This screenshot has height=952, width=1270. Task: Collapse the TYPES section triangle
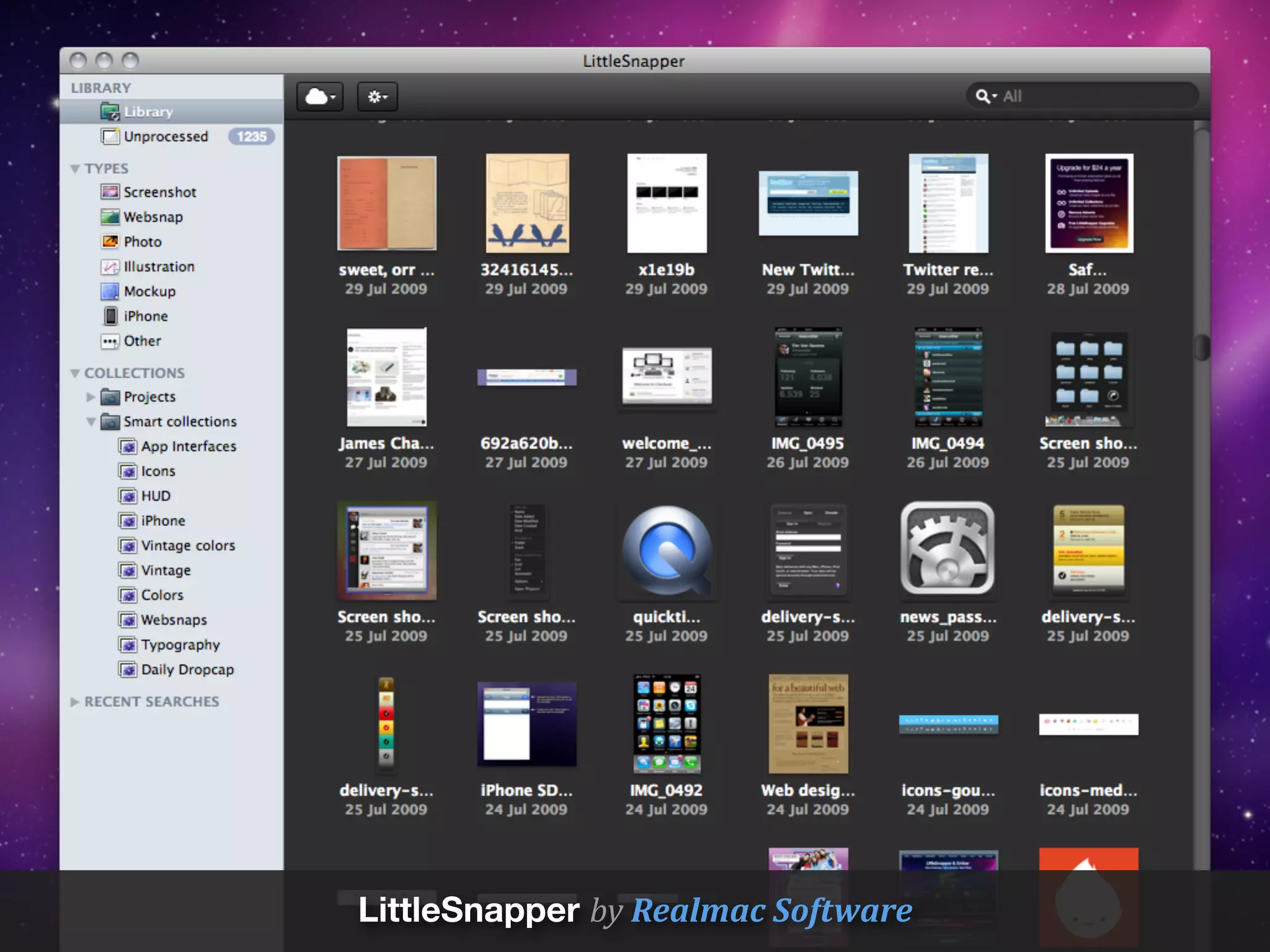point(75,169)
